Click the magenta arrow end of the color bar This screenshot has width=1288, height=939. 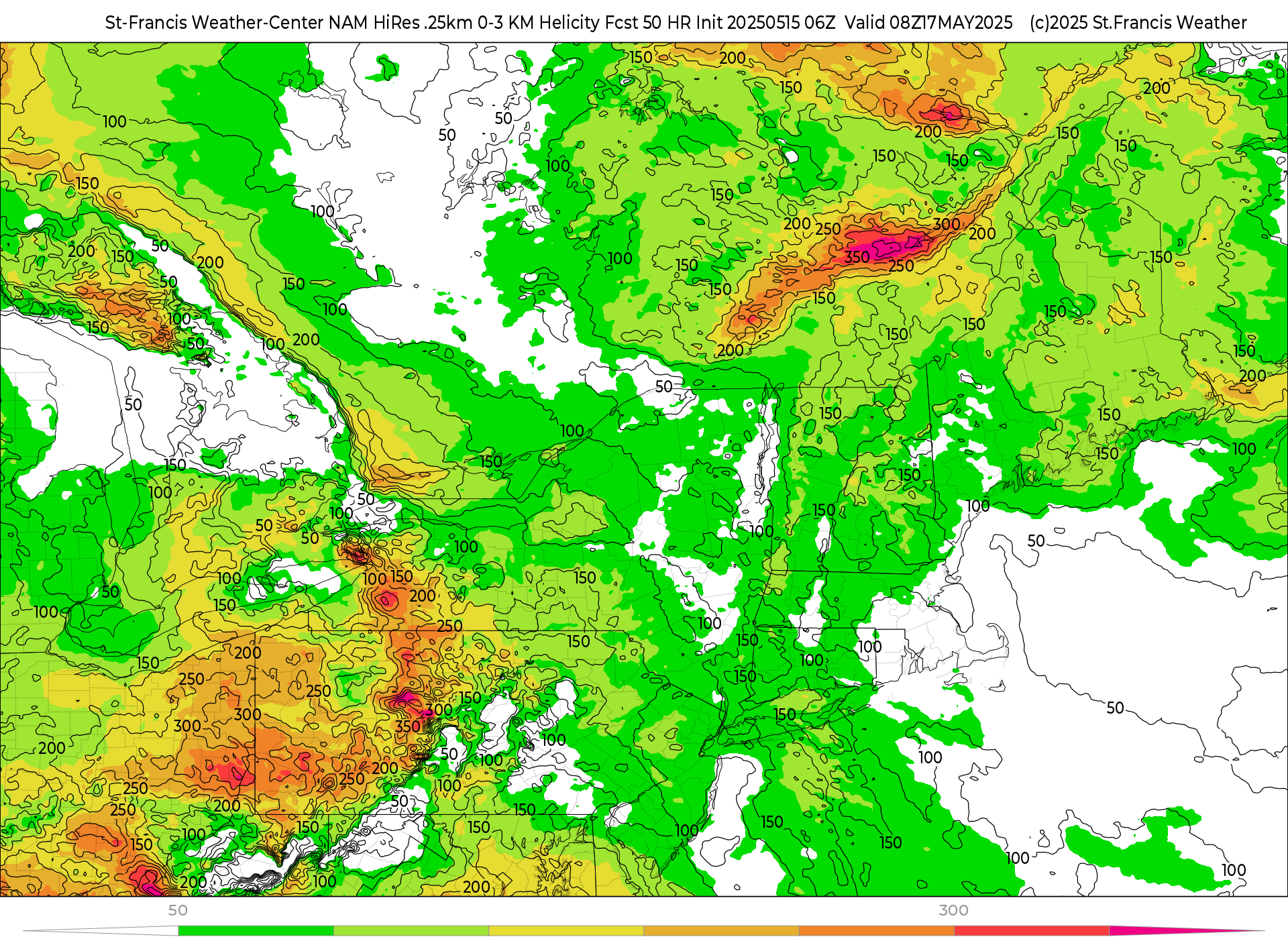pos(1186,931)
